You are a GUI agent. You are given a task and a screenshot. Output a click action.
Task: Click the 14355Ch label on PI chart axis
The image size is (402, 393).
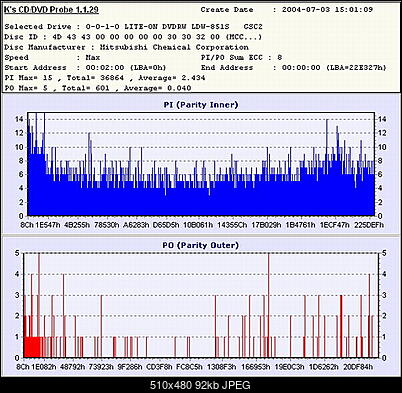tap(232, 225)
